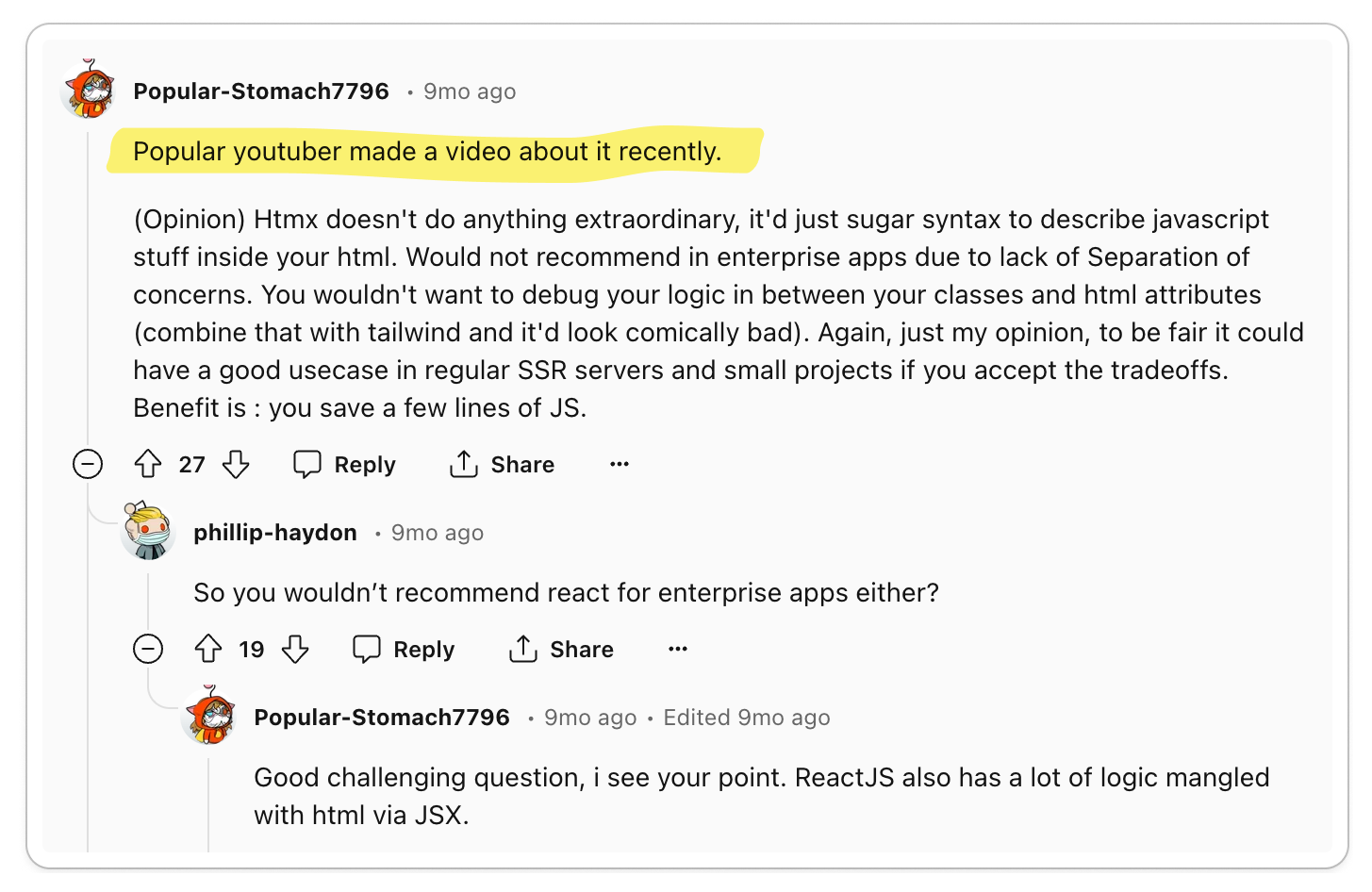Click Popular-Stomach7796's avatar on the nested reply
Screen dimensions: 1372x892
point(209,716)
